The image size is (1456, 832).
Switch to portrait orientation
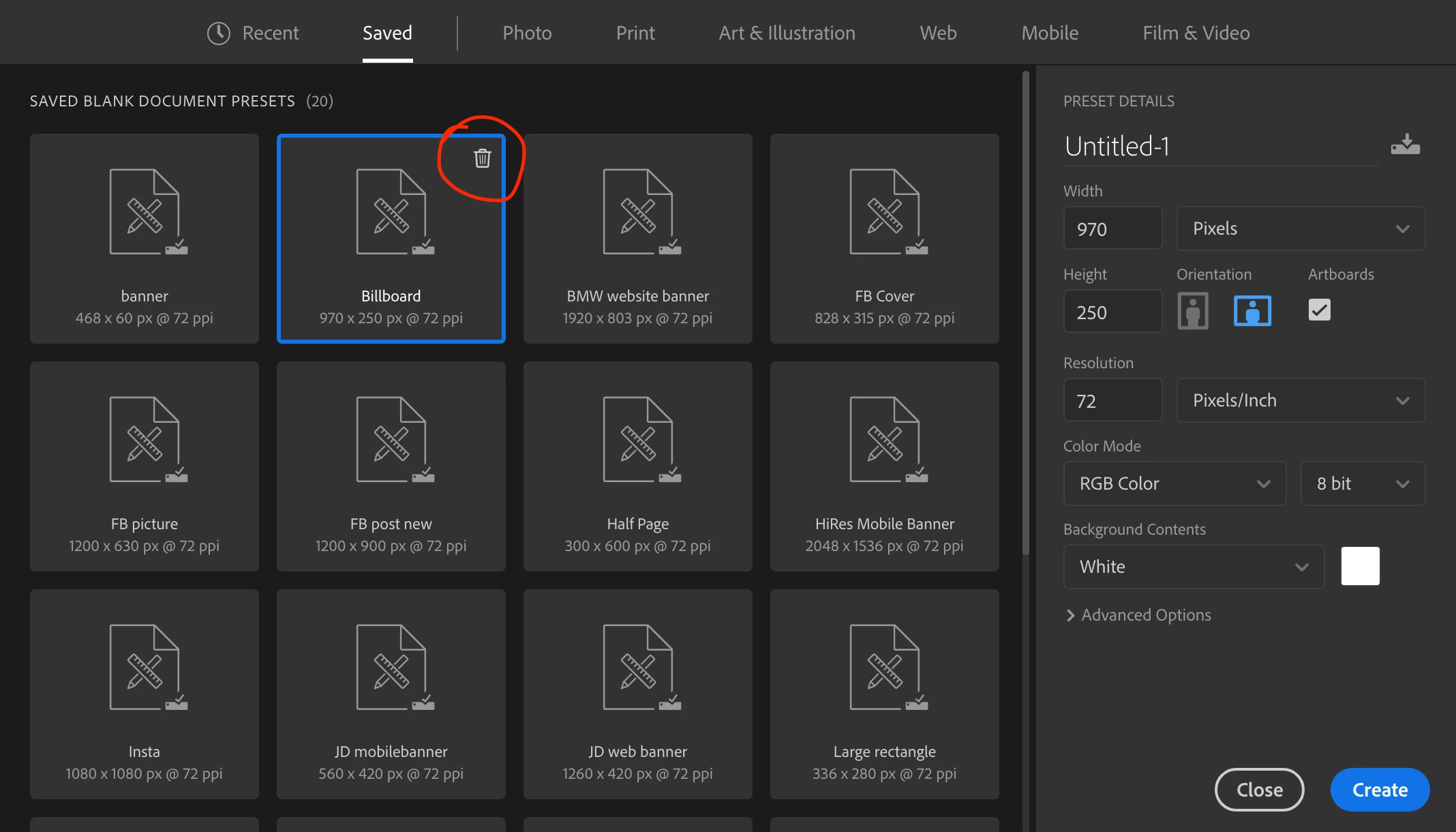pos(1192,311)
